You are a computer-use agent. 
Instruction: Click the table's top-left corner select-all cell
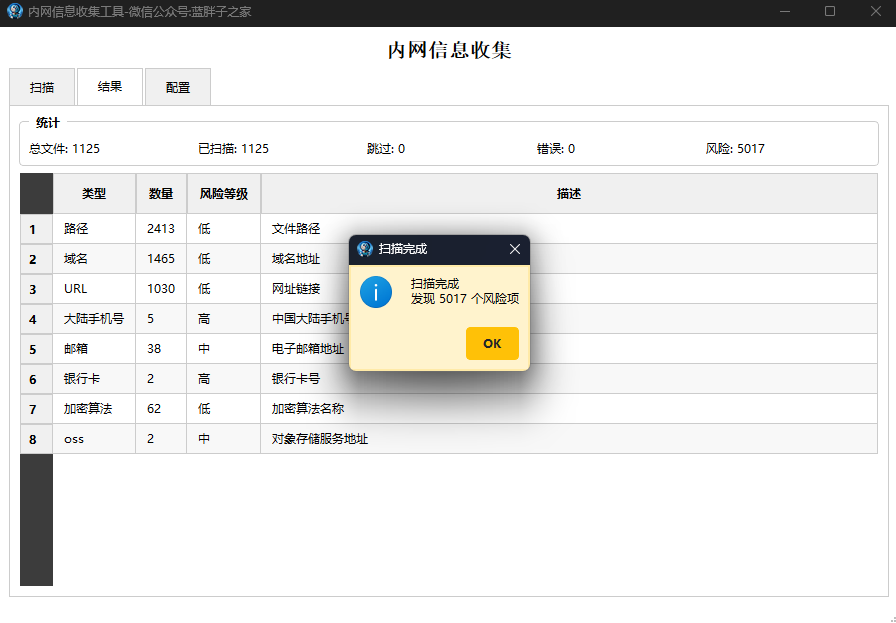[36, 194]
